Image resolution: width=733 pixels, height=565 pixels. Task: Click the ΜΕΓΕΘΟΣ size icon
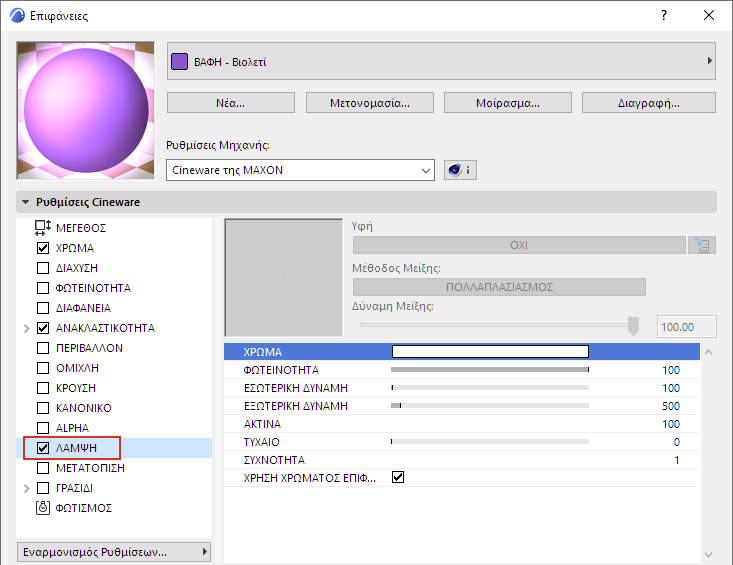pos(43,228)
